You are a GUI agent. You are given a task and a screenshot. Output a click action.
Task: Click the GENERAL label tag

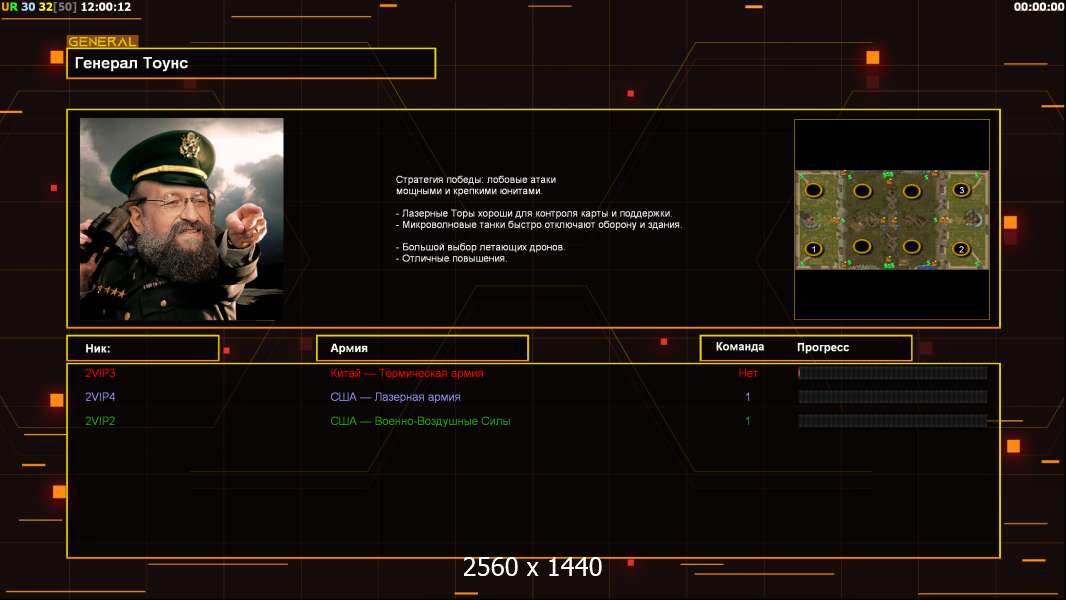103,41
